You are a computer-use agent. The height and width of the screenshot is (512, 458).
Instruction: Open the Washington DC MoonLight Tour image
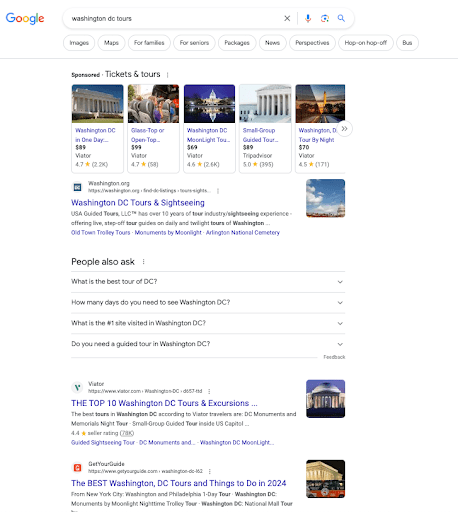(x=209, y=104)
